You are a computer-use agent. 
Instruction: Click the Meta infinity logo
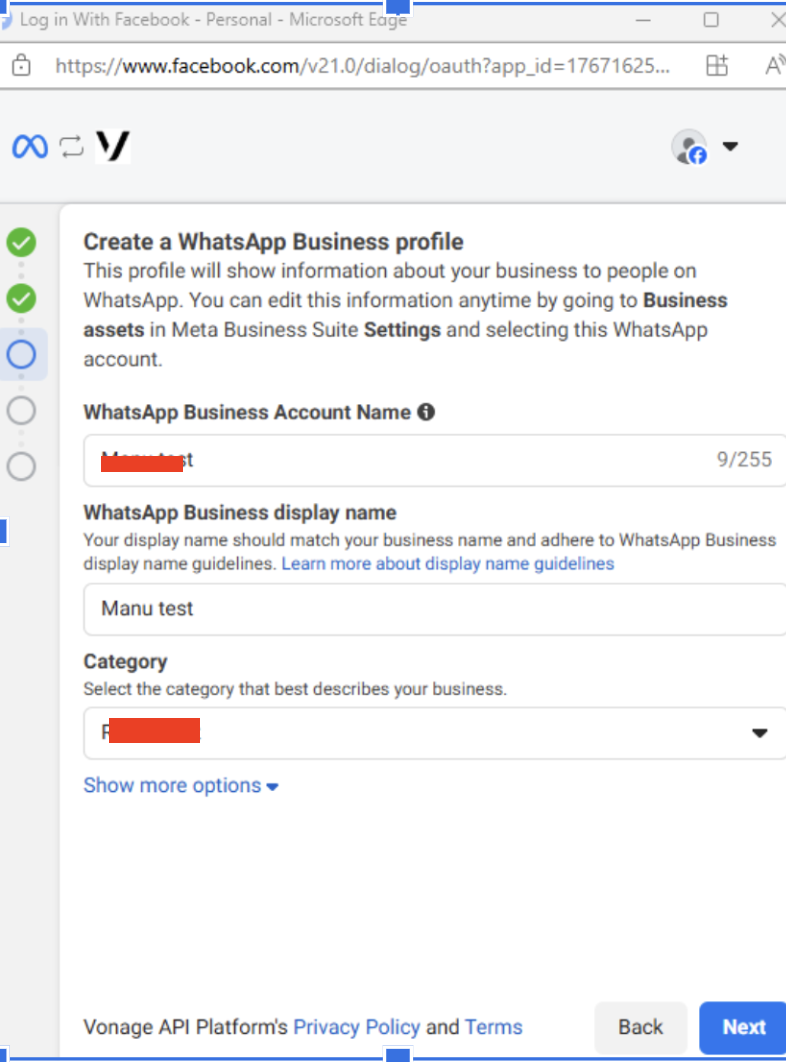(30, 146)
